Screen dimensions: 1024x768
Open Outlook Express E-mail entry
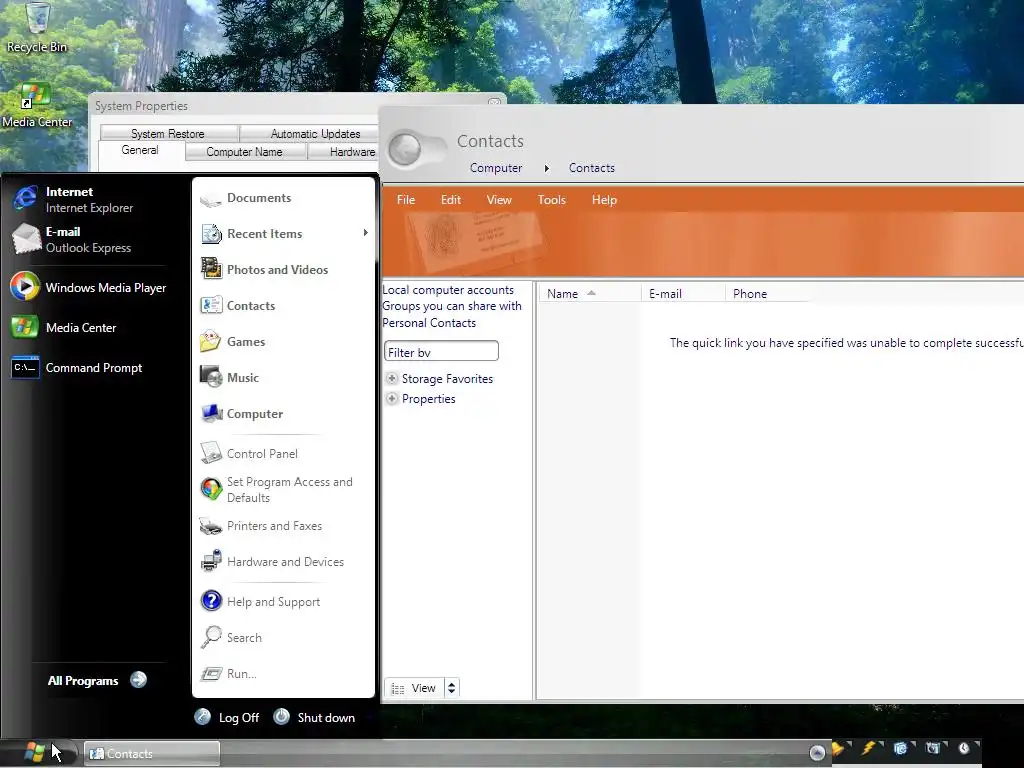(x=89, y=239)
